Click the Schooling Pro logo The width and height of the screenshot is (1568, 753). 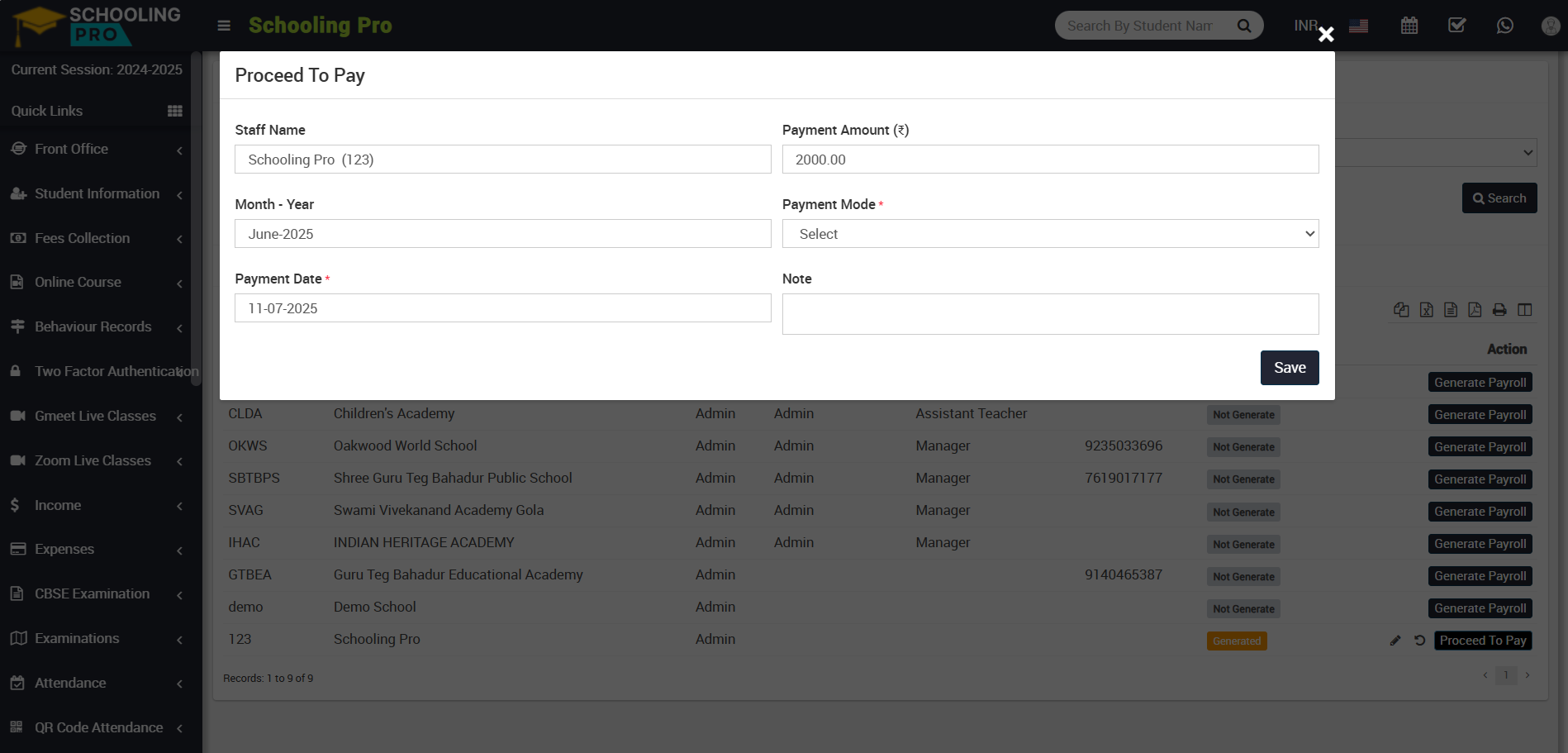tap(97, 26)
